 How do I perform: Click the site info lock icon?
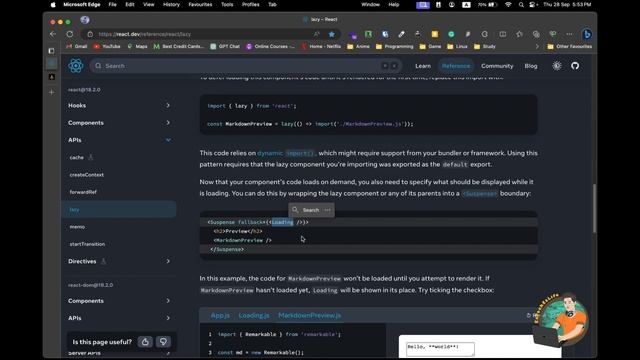tap(90, 34)
